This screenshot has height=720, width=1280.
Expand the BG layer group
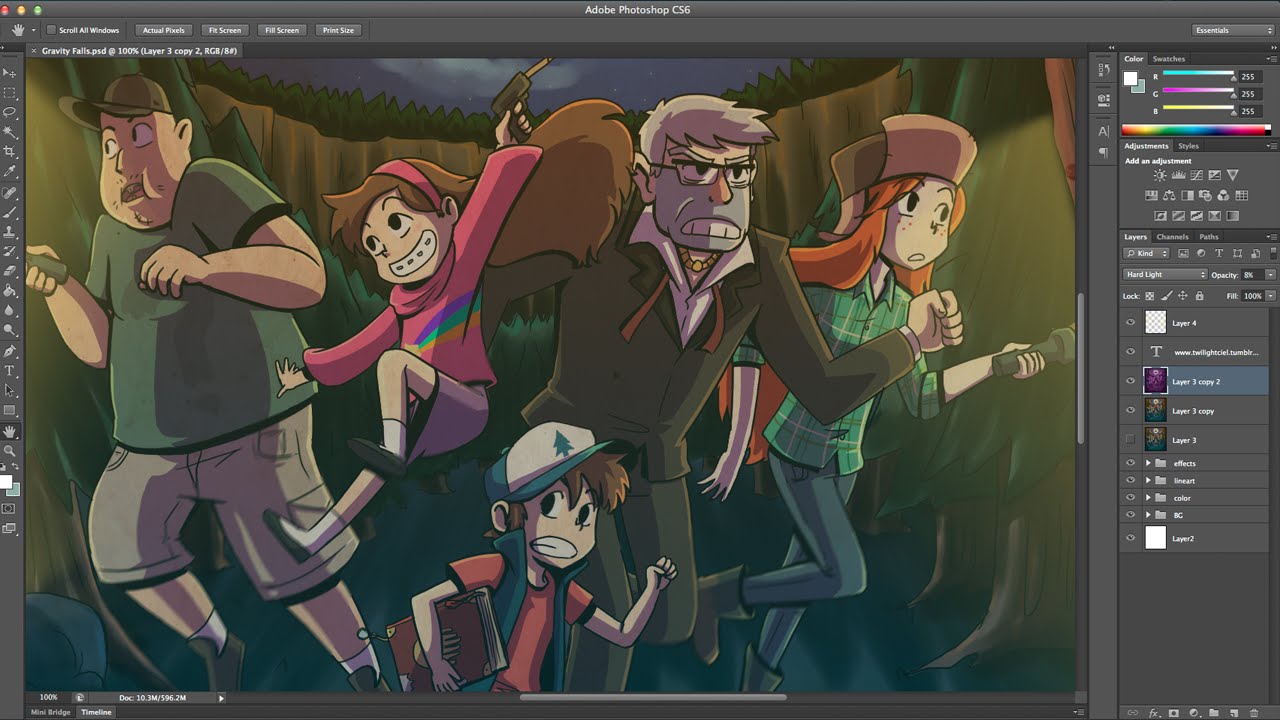pos(1148,514)
